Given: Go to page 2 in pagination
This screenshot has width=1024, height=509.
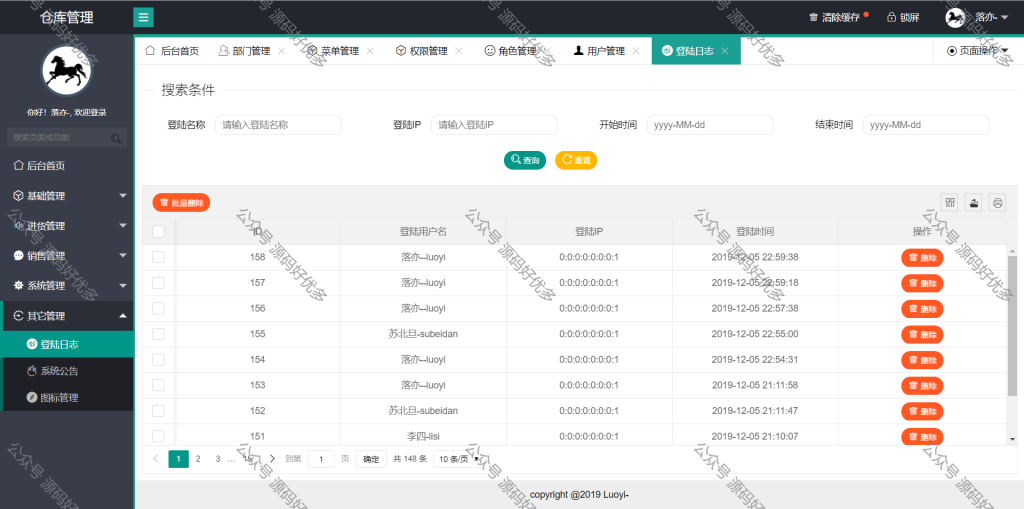Looking at the screenshot, I should [198, 459].
